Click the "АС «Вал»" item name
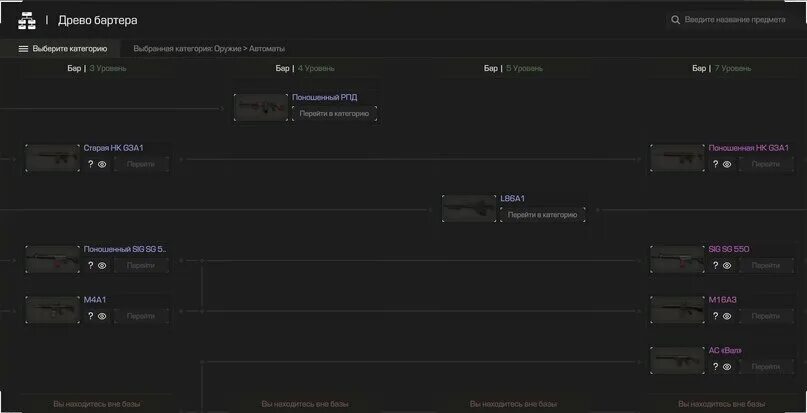The image size is (807, 413). [726, 350]
